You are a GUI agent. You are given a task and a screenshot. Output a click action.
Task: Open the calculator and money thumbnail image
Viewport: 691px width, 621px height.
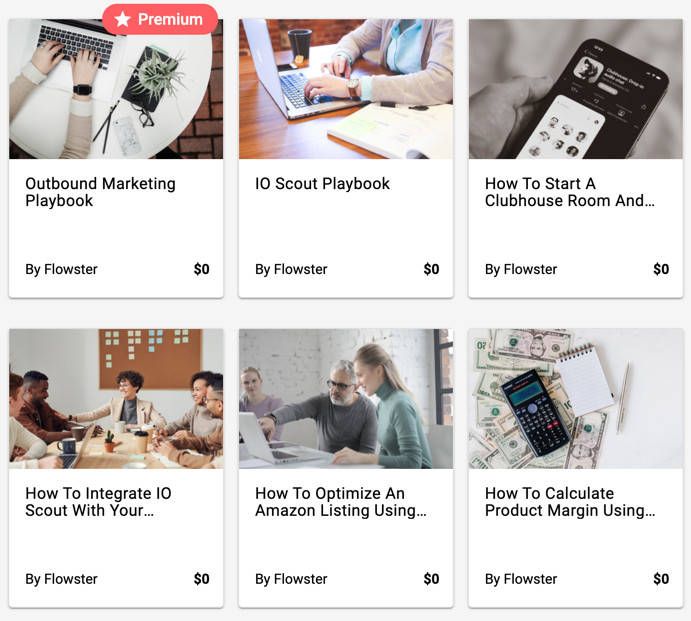coord(576,398)
